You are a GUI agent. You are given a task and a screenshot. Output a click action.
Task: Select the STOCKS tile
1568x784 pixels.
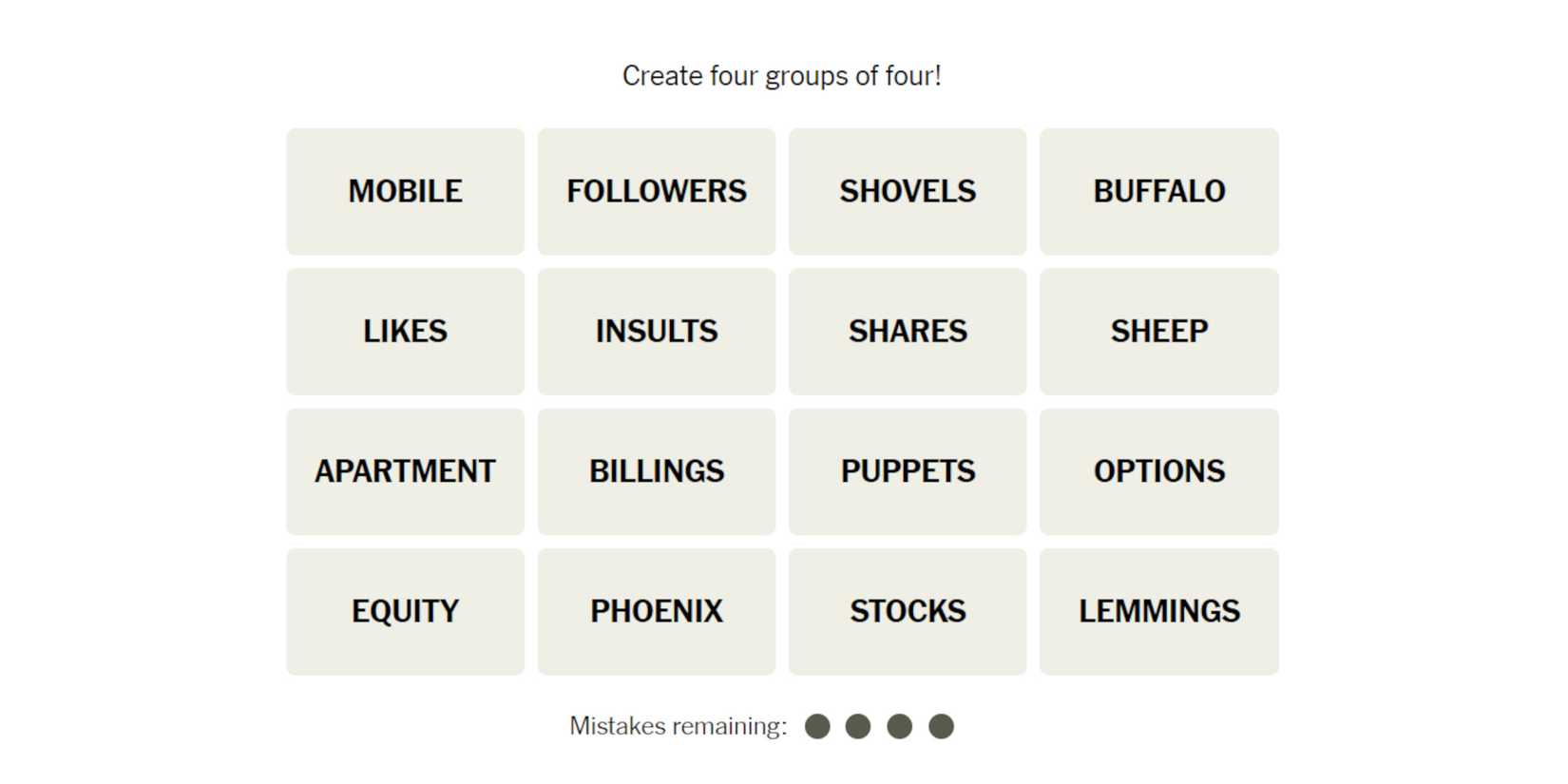[x=908, y=611]
